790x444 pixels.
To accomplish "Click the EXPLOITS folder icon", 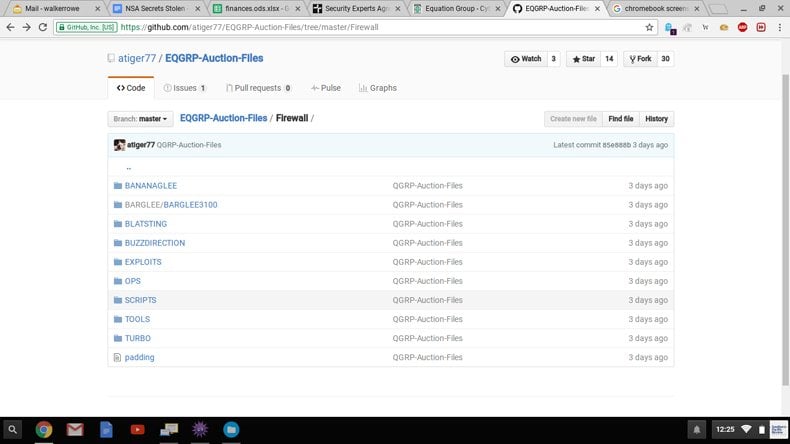I will [x=118, y=262].
